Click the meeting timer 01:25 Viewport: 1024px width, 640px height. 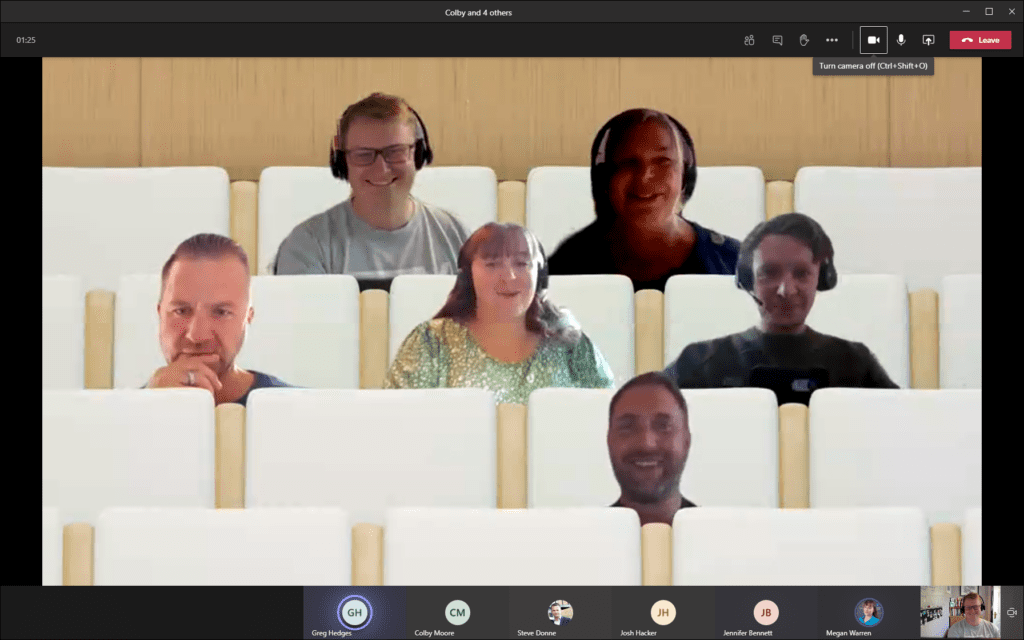(x=26, y=40)
